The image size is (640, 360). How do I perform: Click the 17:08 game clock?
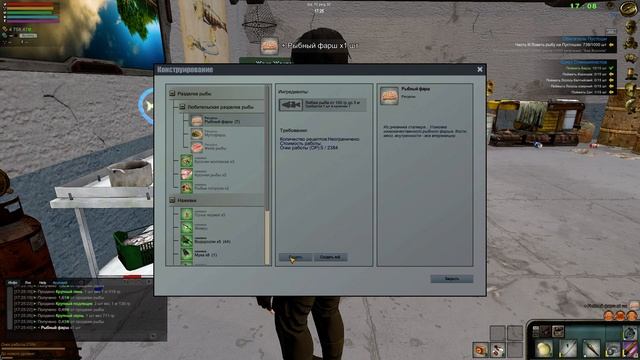pyautogui.click(x=583, y=6)
